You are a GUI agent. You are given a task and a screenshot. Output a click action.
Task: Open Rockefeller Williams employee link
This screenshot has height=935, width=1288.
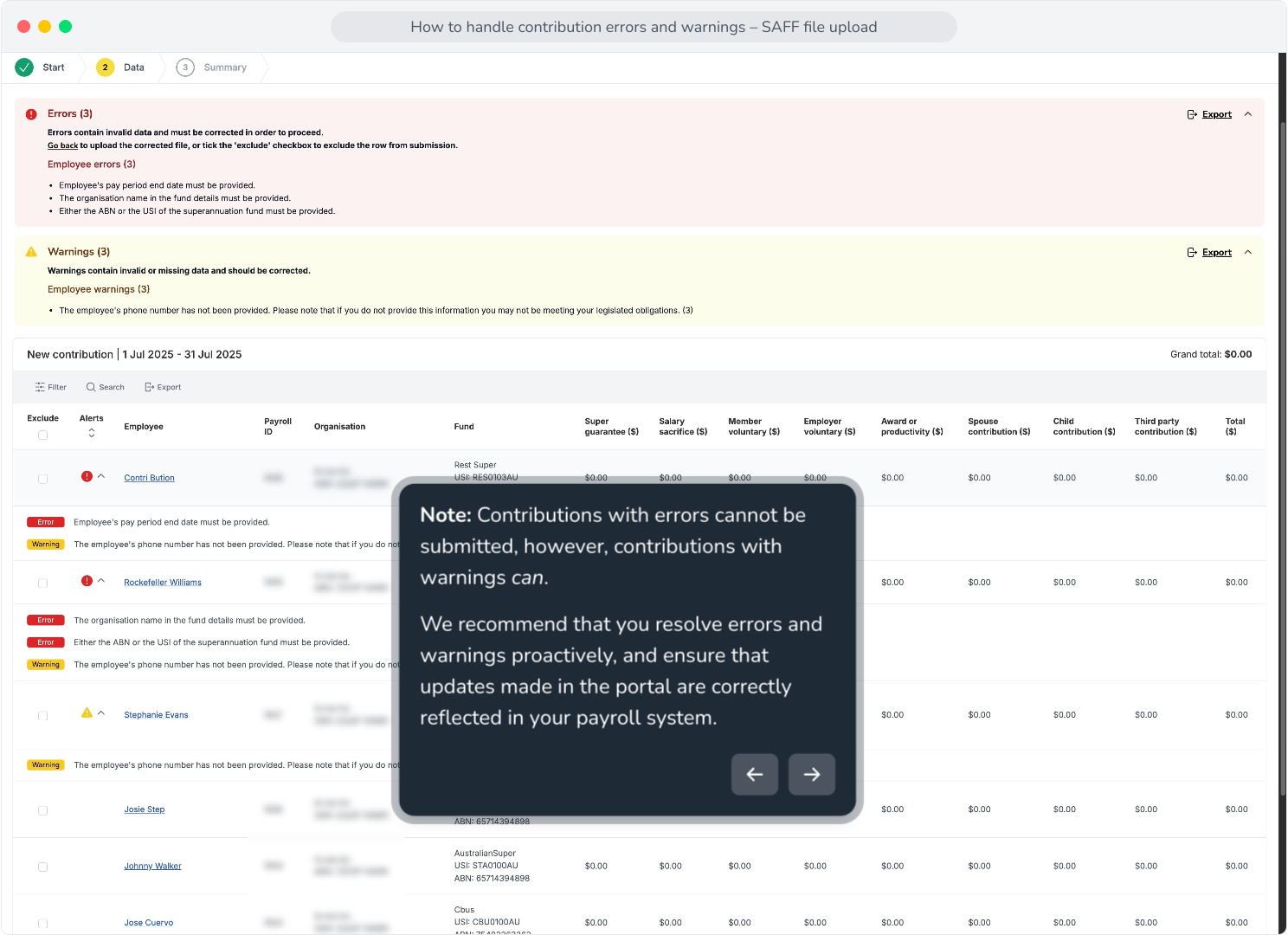click(x=163, y=583)
